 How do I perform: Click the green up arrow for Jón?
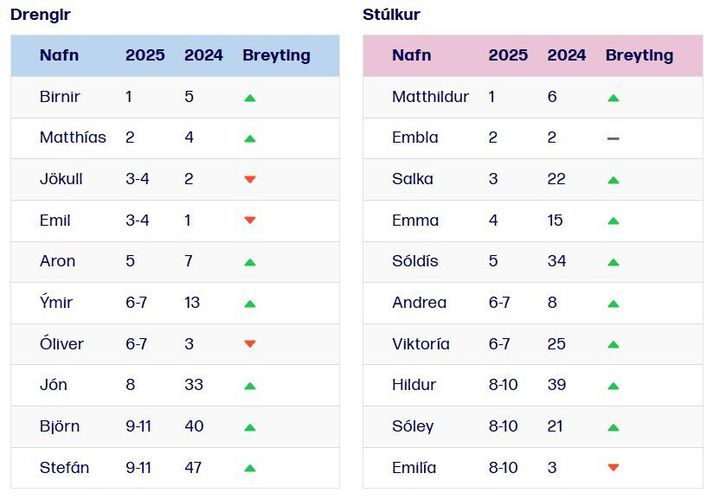(250, 385)
